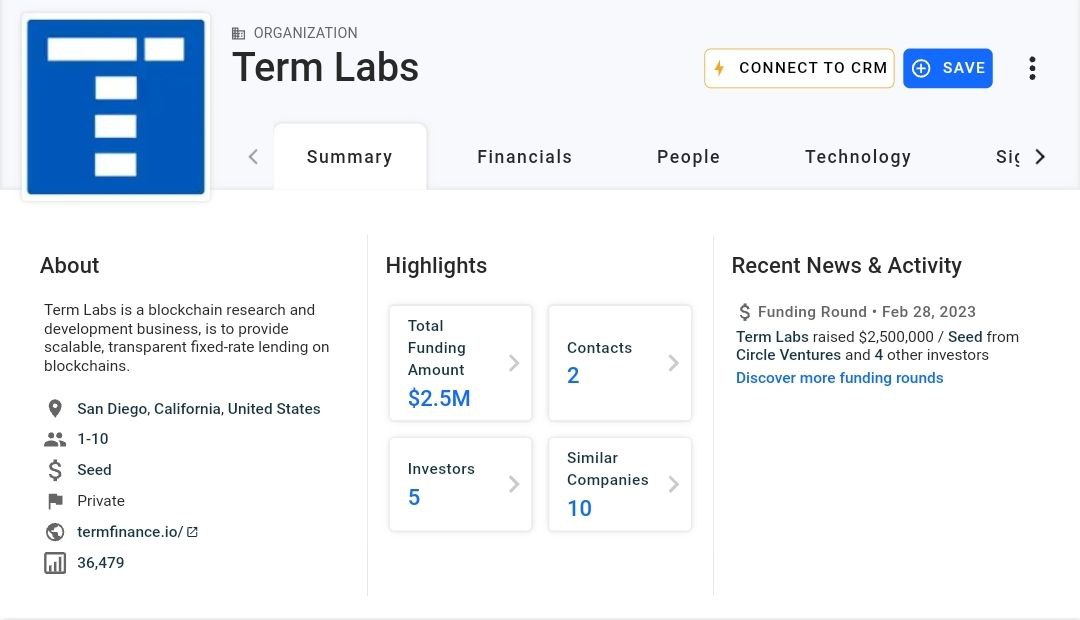
Task: Click the Contacts count value 2
Action: point(573,375)
